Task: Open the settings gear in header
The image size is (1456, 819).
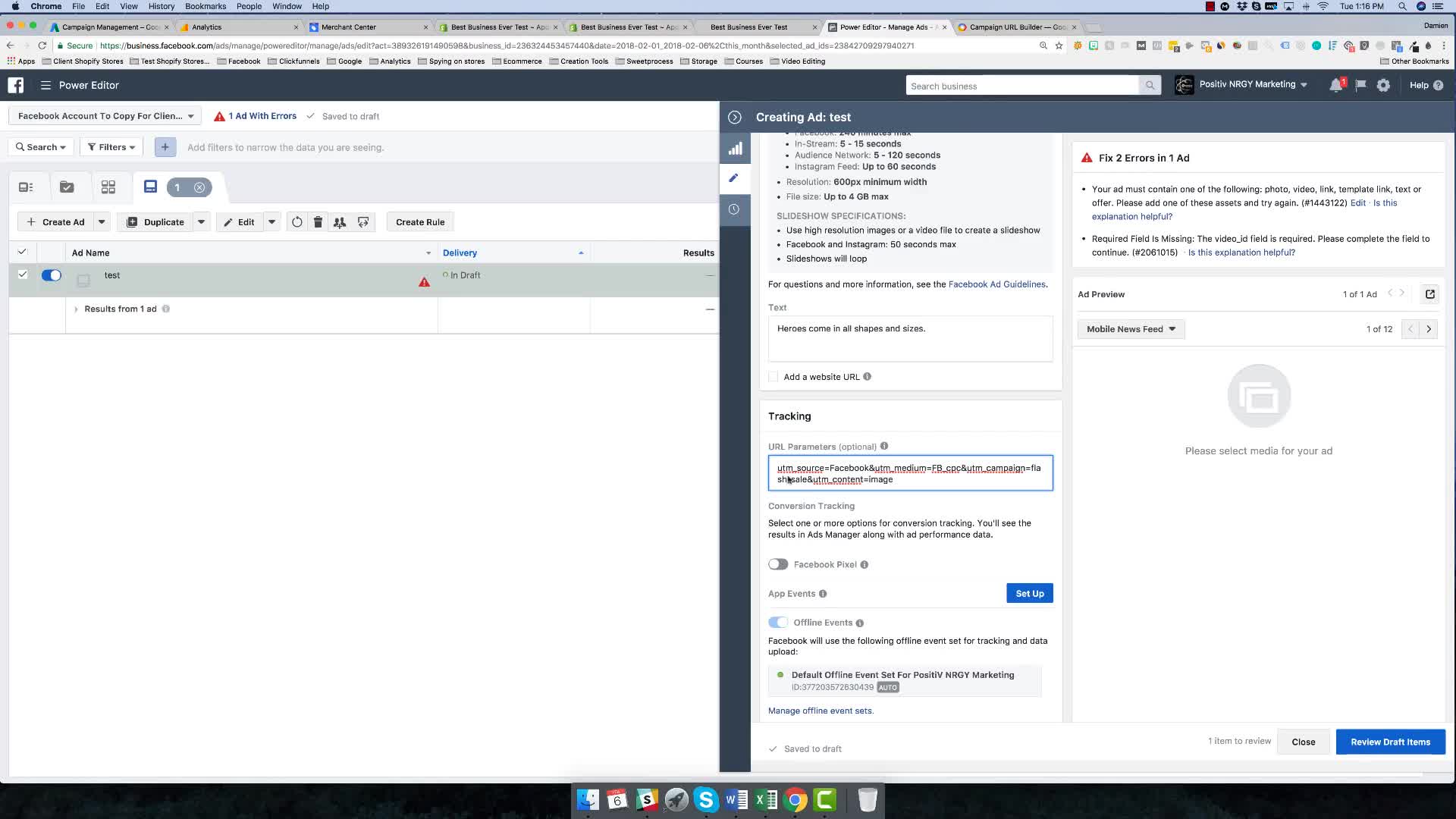Action: (1383, 85)
